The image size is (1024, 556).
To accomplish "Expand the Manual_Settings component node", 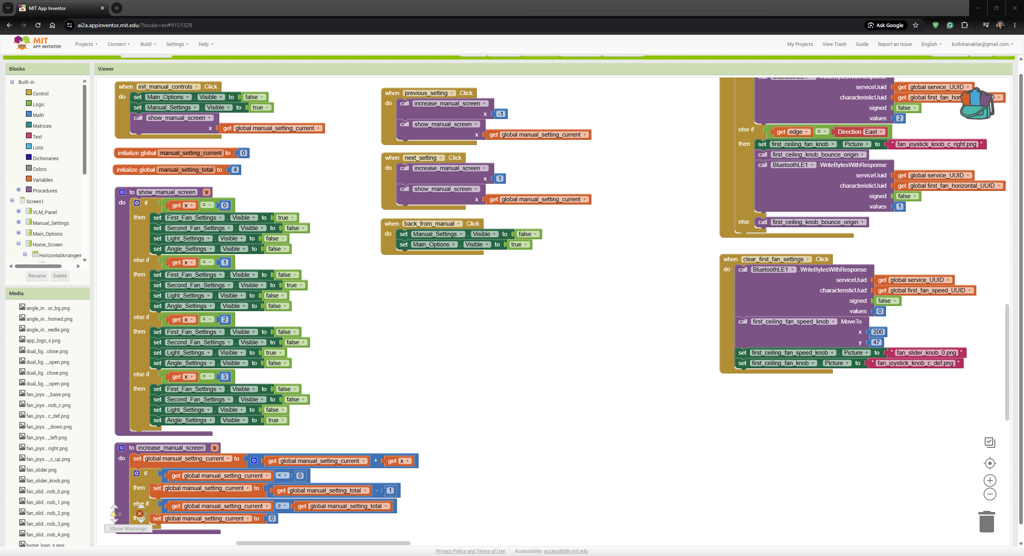I will 18,223.
